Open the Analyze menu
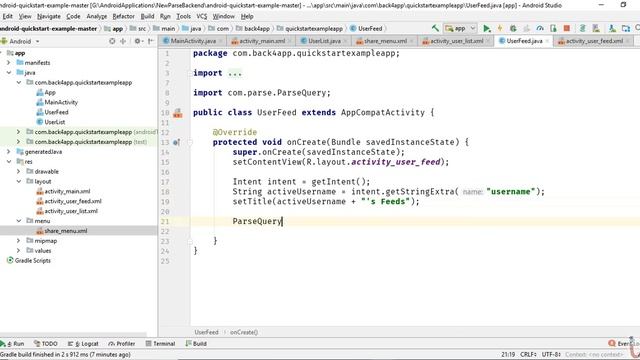Screen dimensions: 640x360 (97, 16)
